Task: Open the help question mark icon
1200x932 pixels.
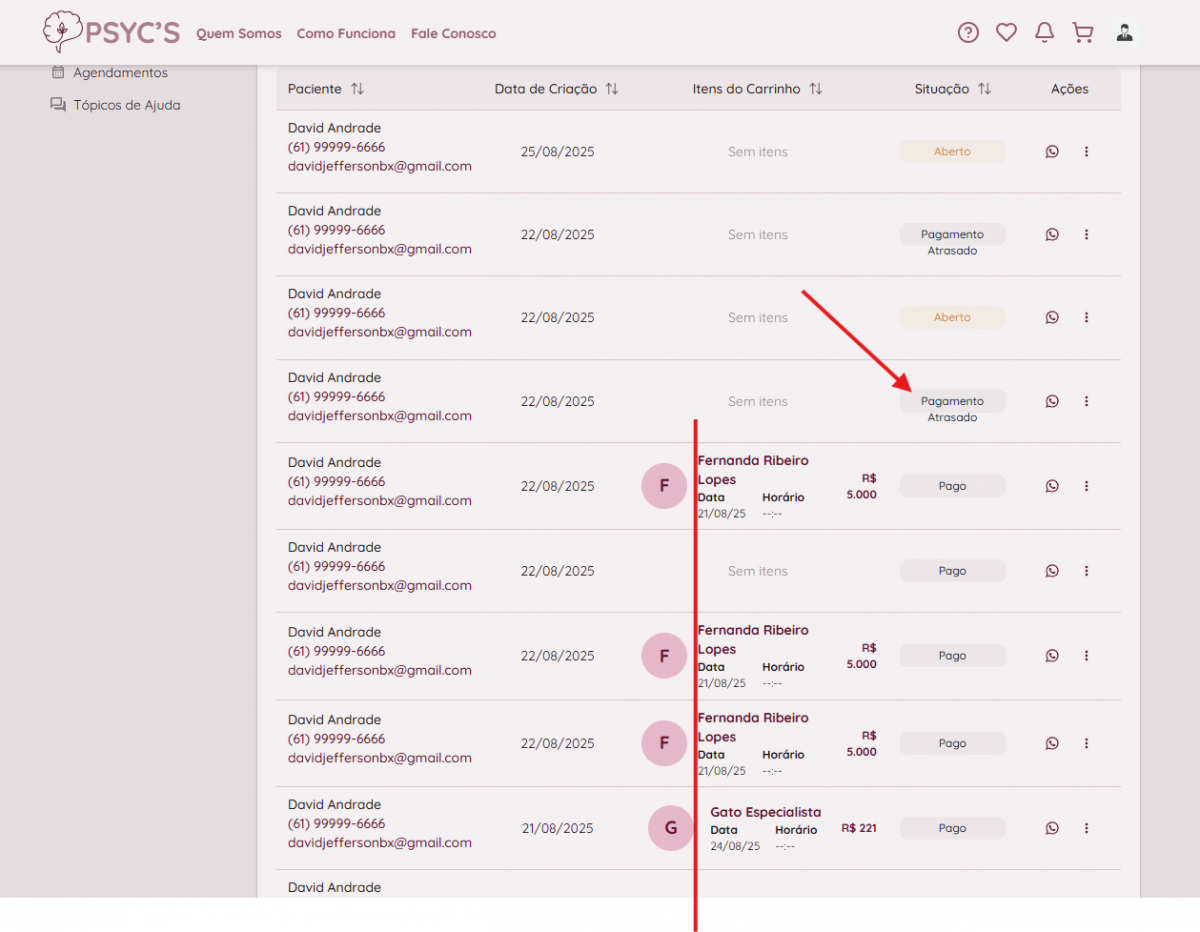Action: 968,33
